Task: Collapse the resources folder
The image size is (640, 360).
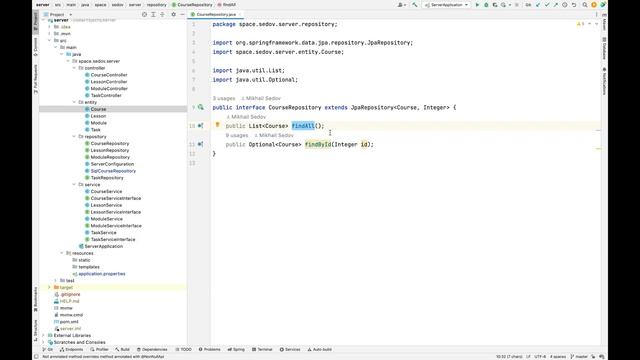Action: [62, 253]
